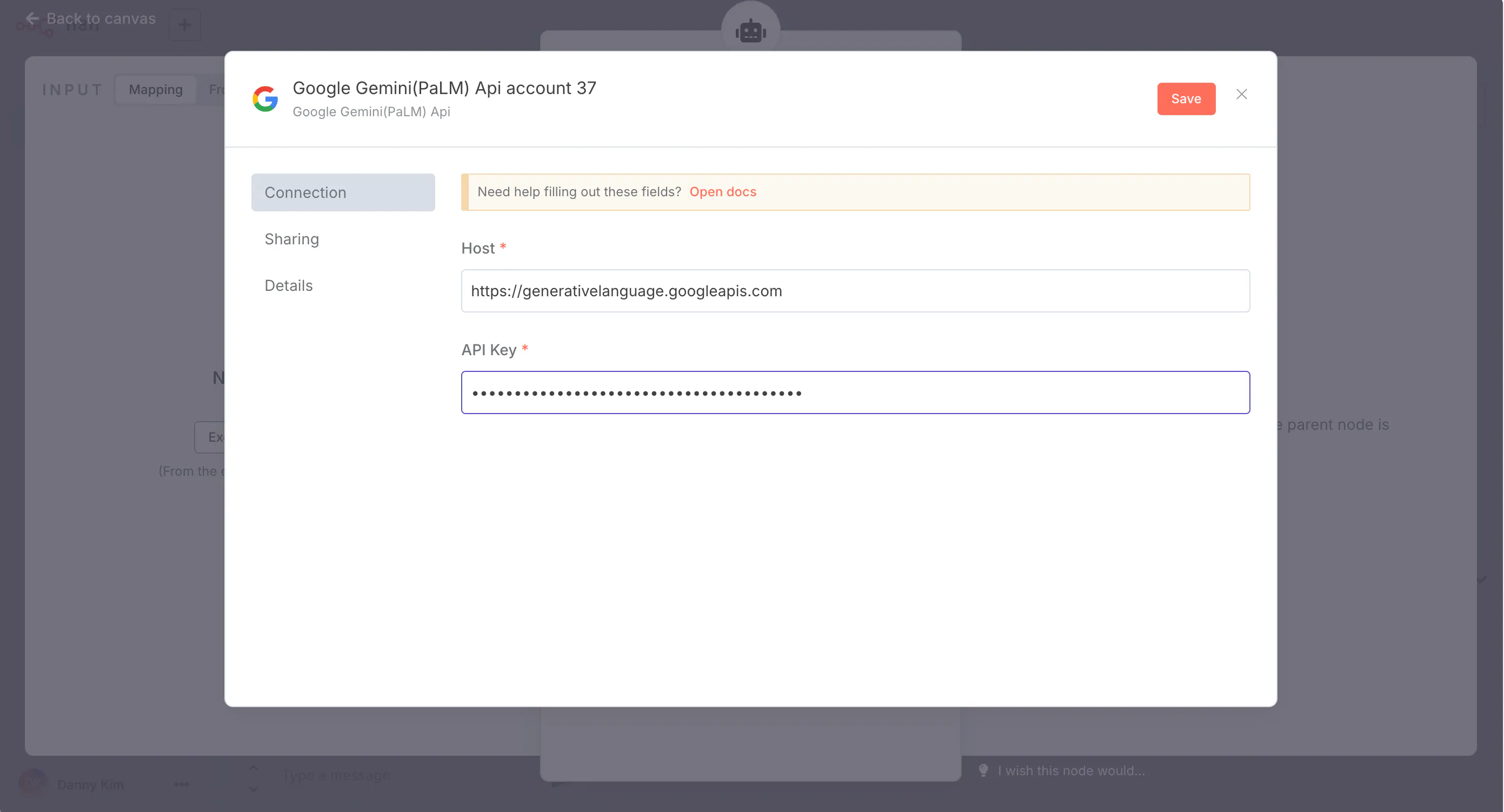
Task: Click the 'Danny Kim' user name
Action: 90,784
